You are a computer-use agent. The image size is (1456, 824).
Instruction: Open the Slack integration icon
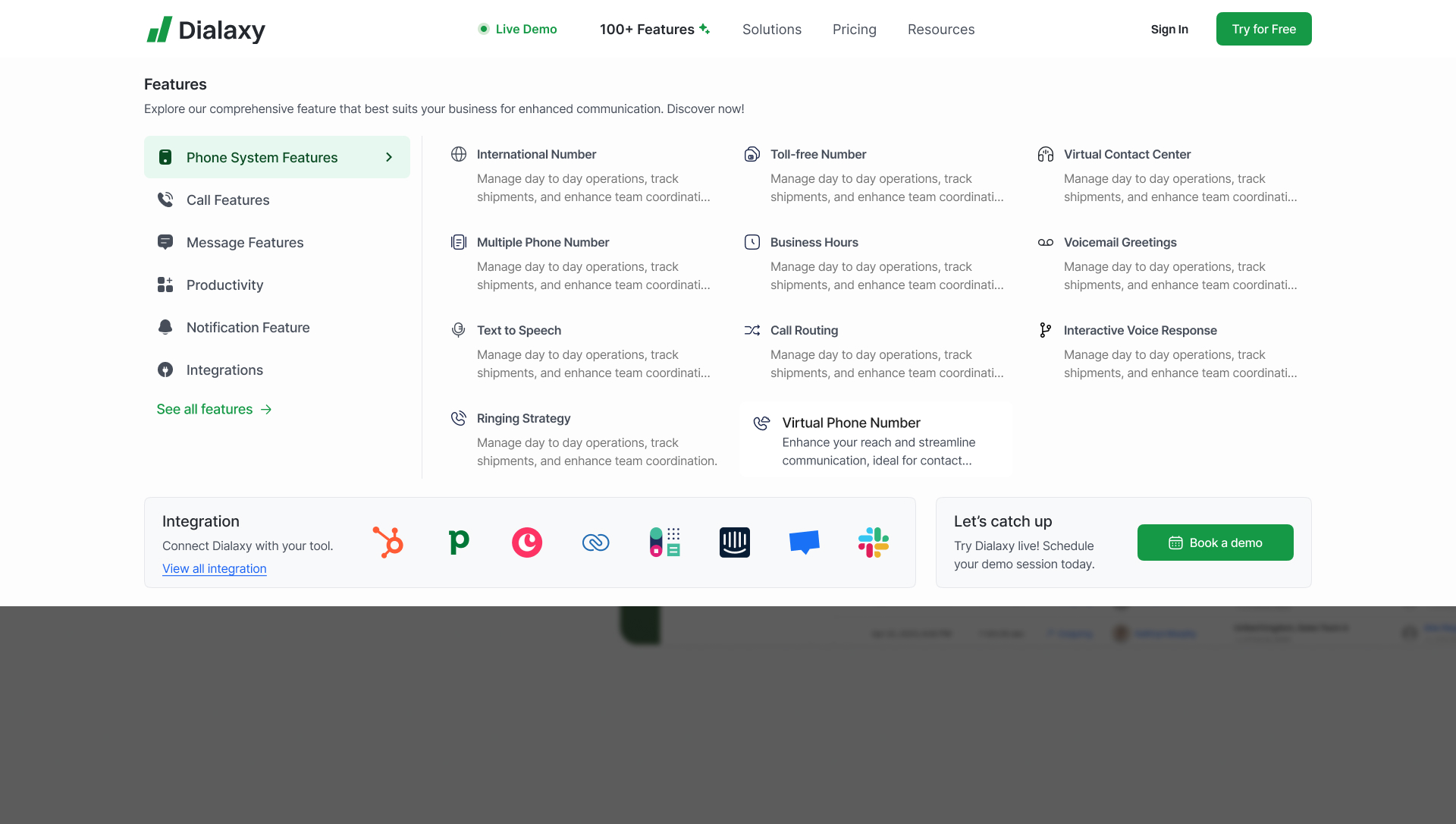(x=874, y=543)
